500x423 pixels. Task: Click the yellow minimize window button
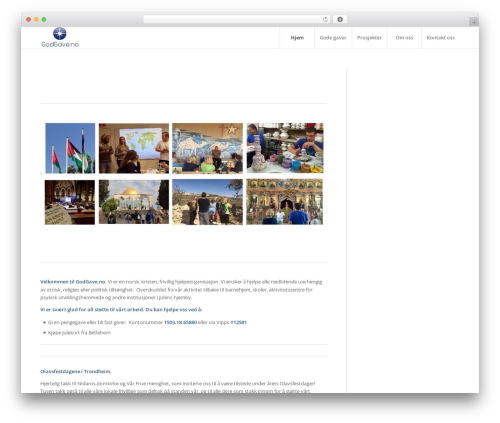tap(36, 19)
